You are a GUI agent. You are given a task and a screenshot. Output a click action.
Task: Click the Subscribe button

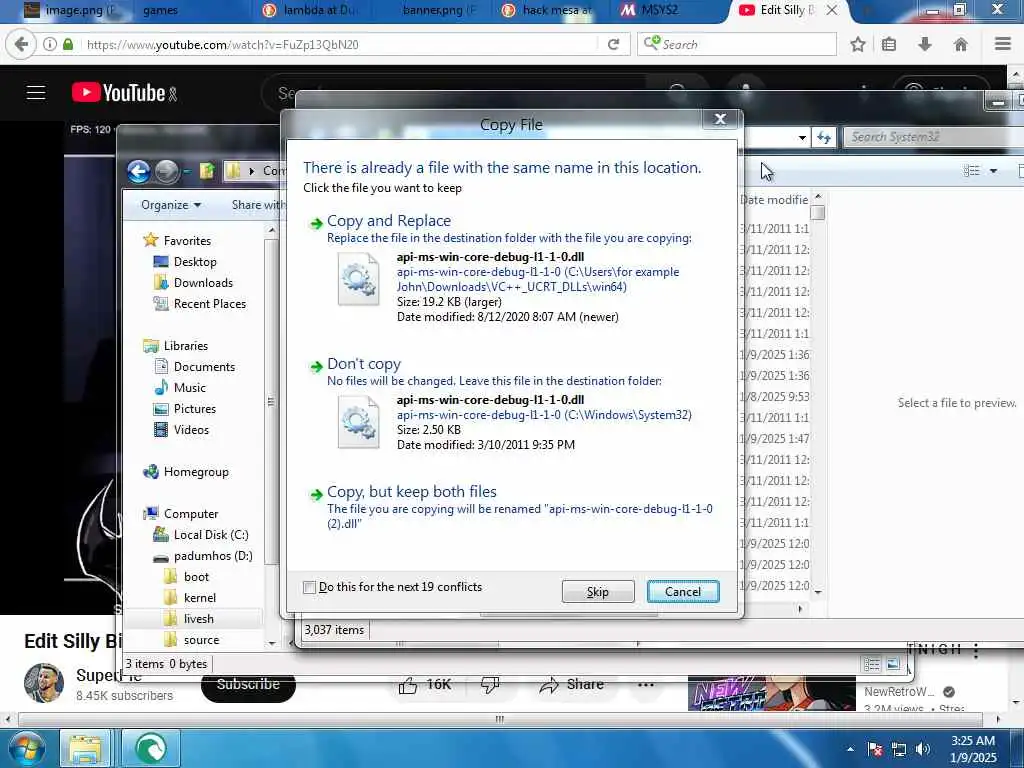click(248, 684)
